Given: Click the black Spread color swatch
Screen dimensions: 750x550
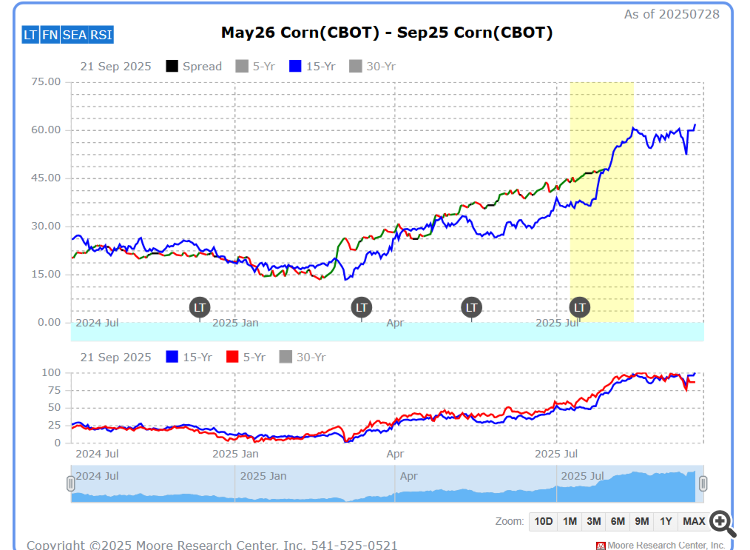Looking at the screenshot, I should coord(172,66).
